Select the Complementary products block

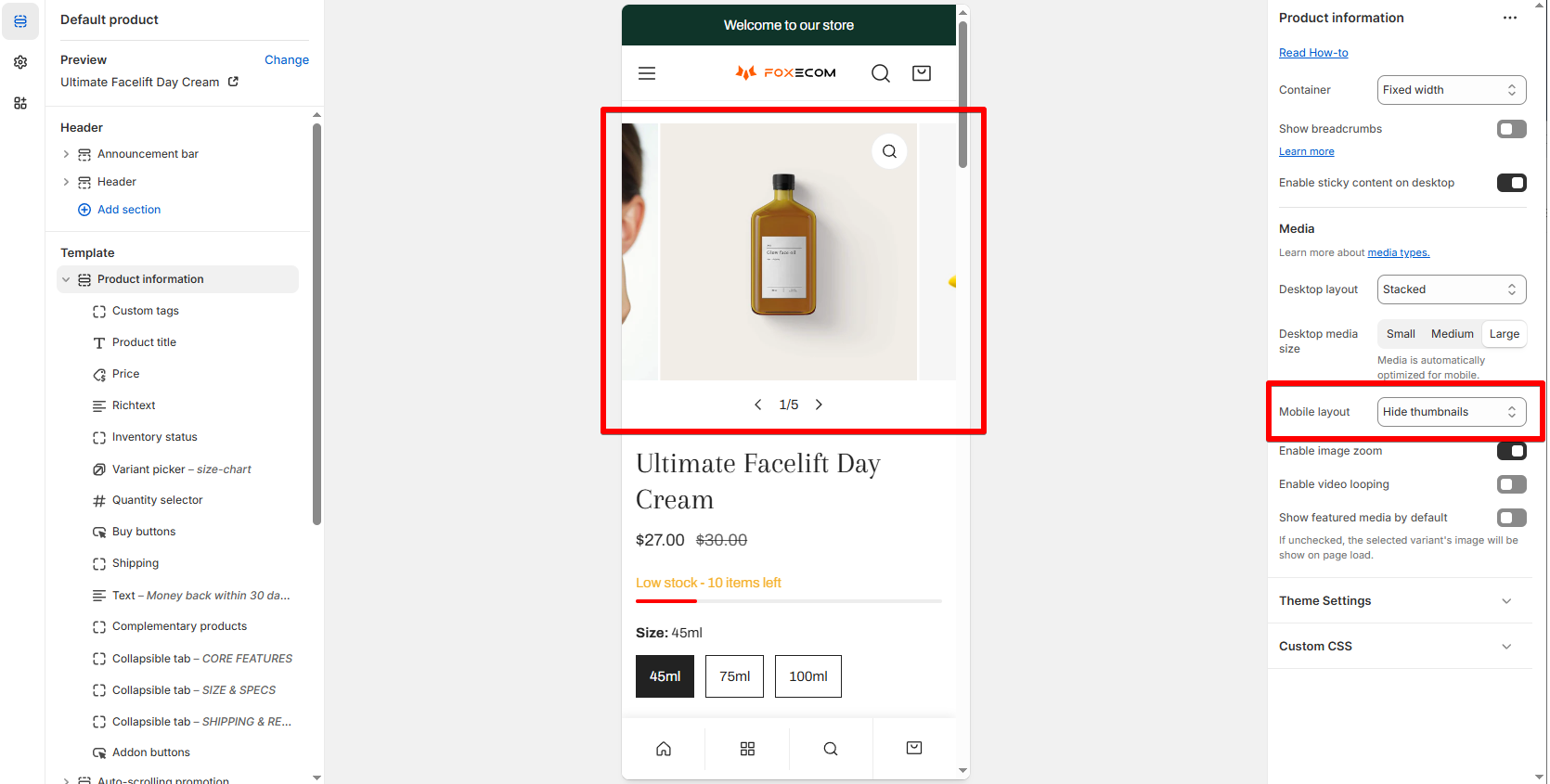177,626
